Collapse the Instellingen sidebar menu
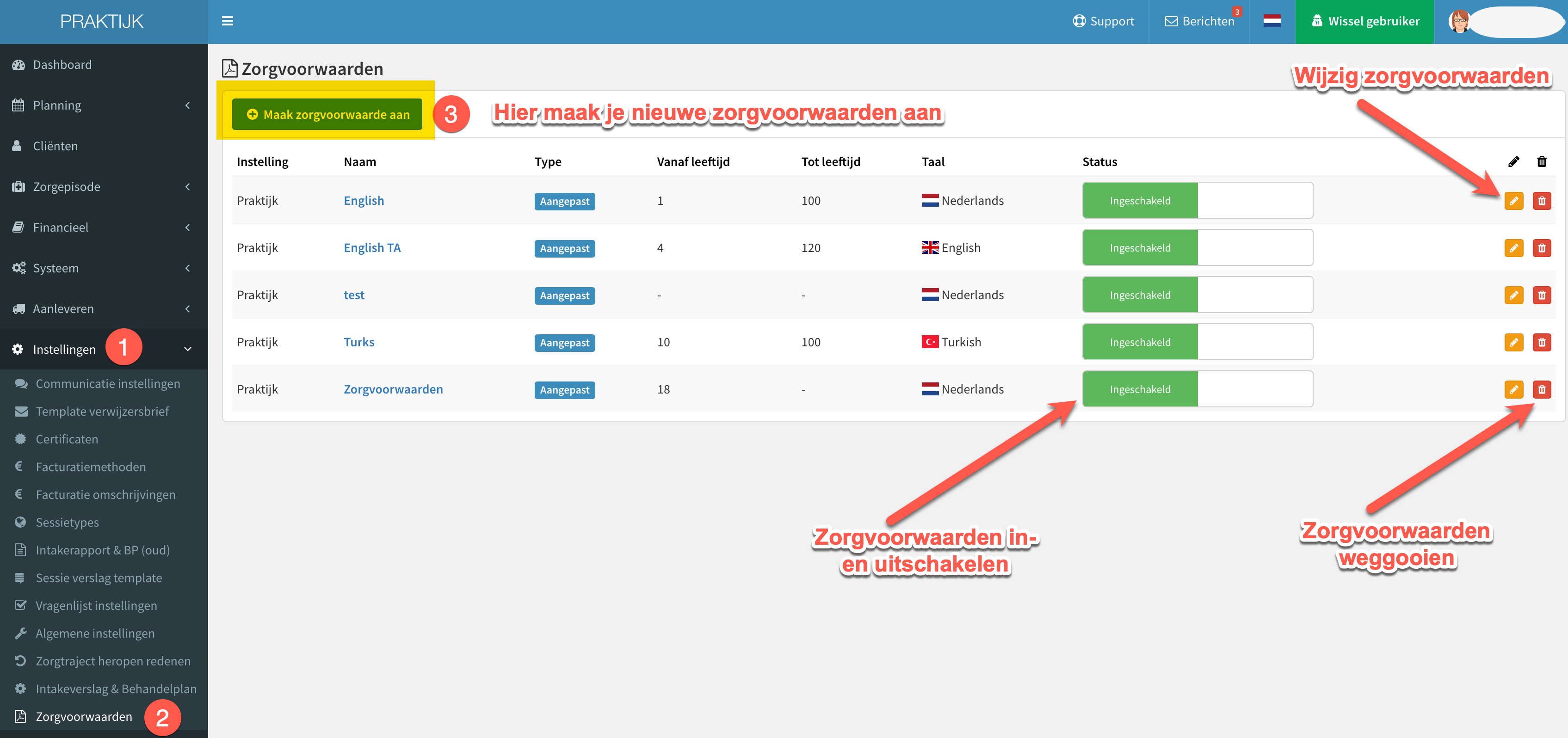 104,349
